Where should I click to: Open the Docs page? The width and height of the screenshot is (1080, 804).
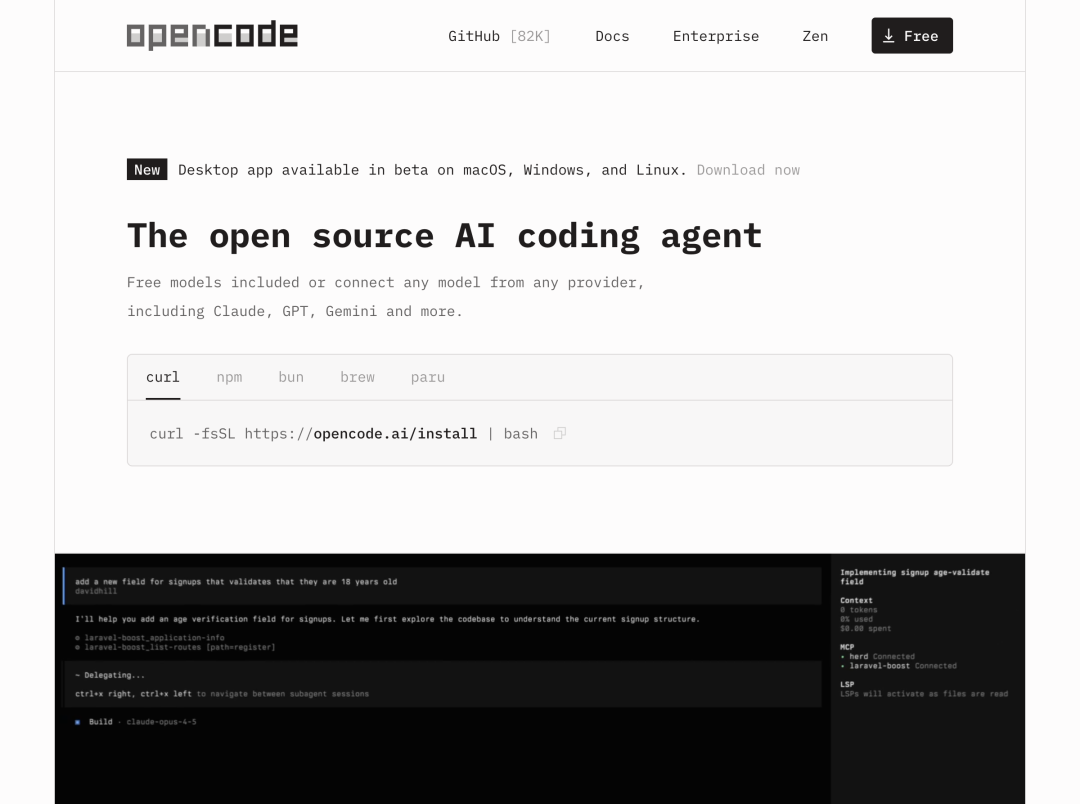[612, 36]
